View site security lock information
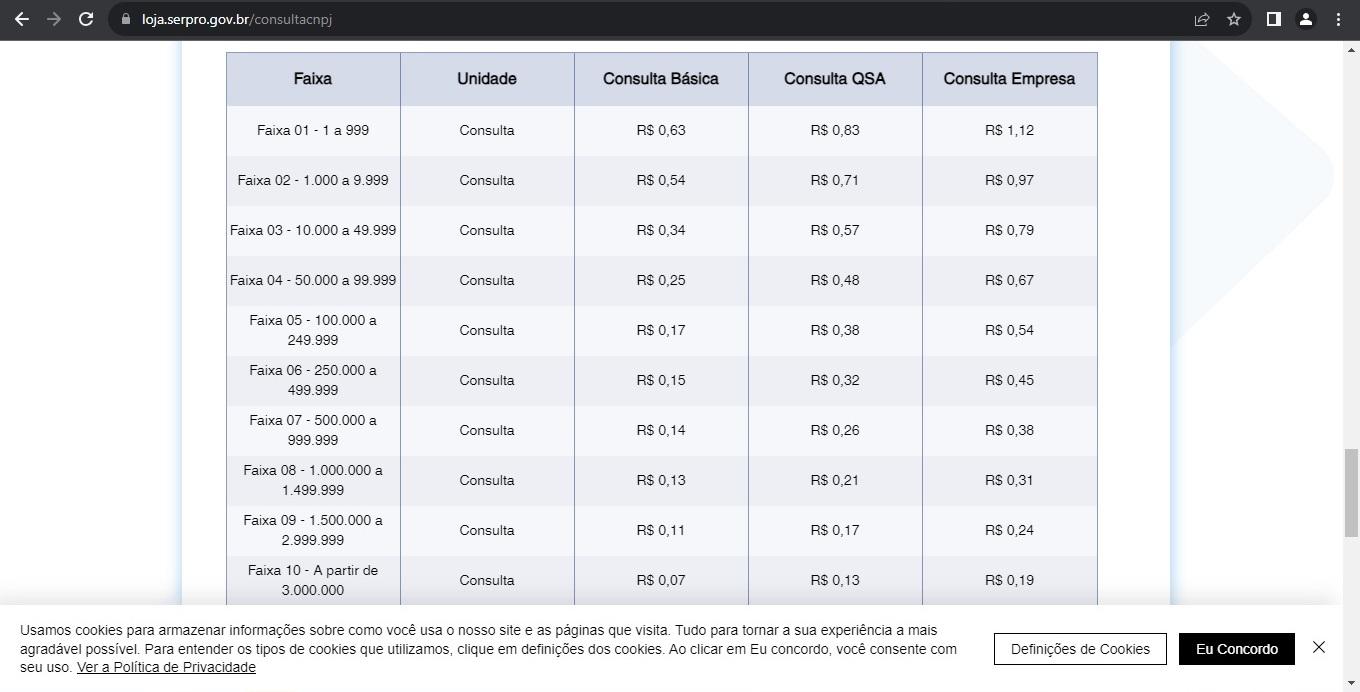This screenshot has height=692, width=1360. pyautogui.click(x=126, y=19)
